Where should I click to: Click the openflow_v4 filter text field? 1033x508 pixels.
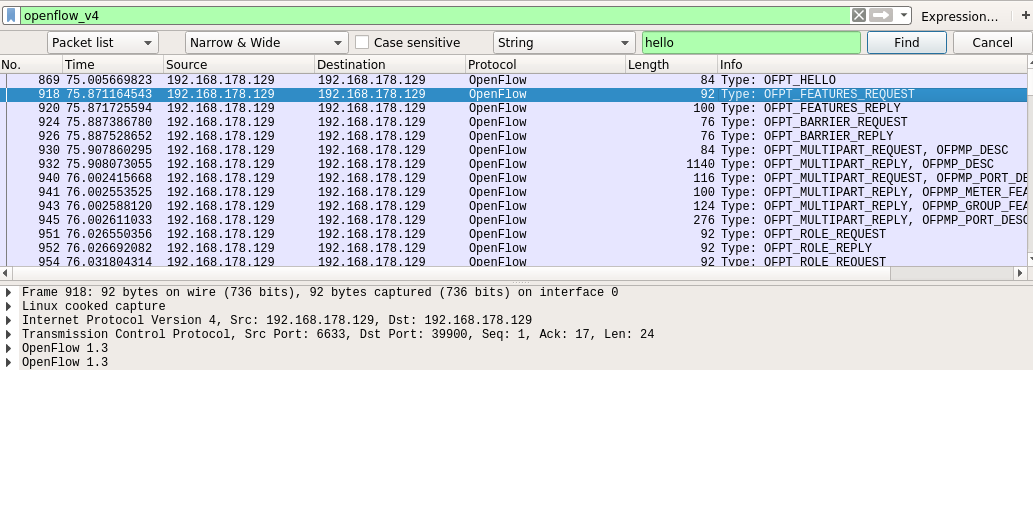pos(435,16)
